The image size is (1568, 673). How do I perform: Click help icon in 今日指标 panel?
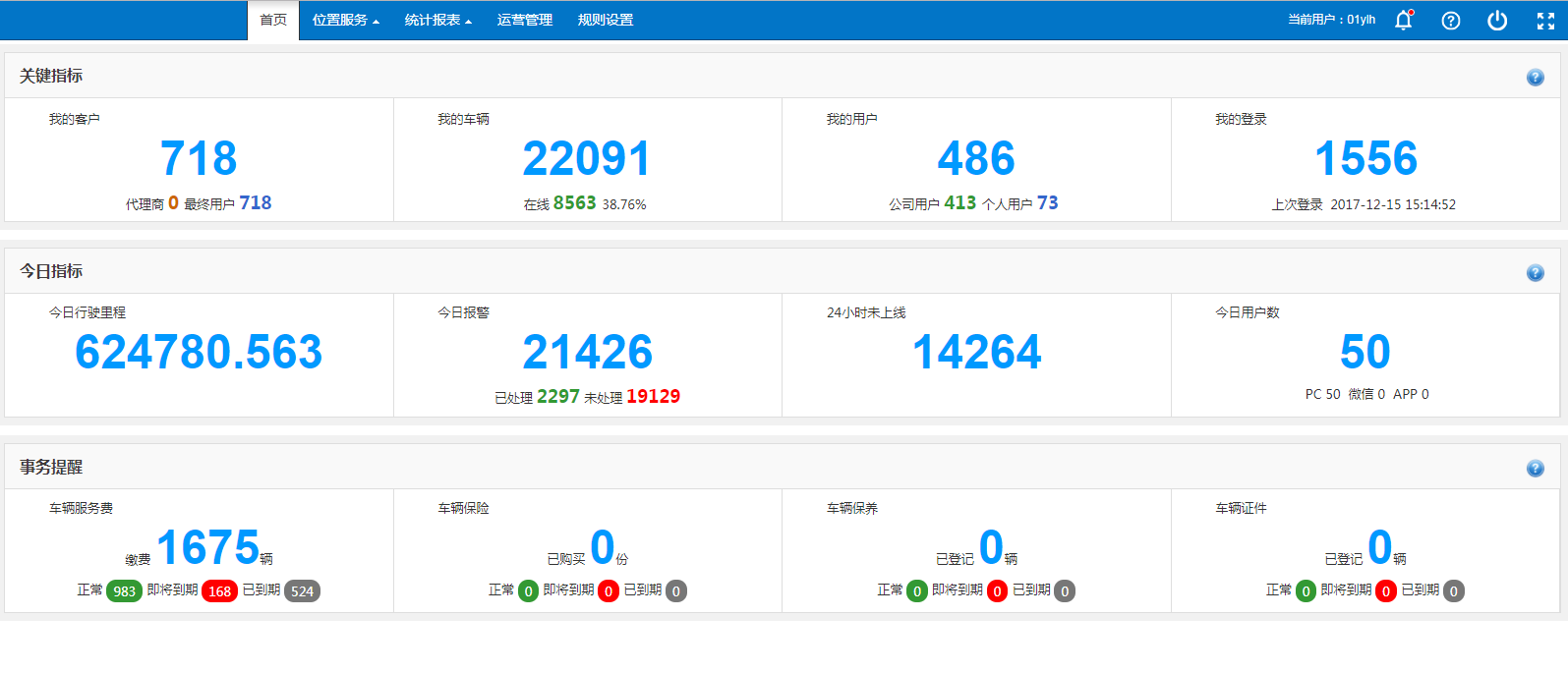1536,273
